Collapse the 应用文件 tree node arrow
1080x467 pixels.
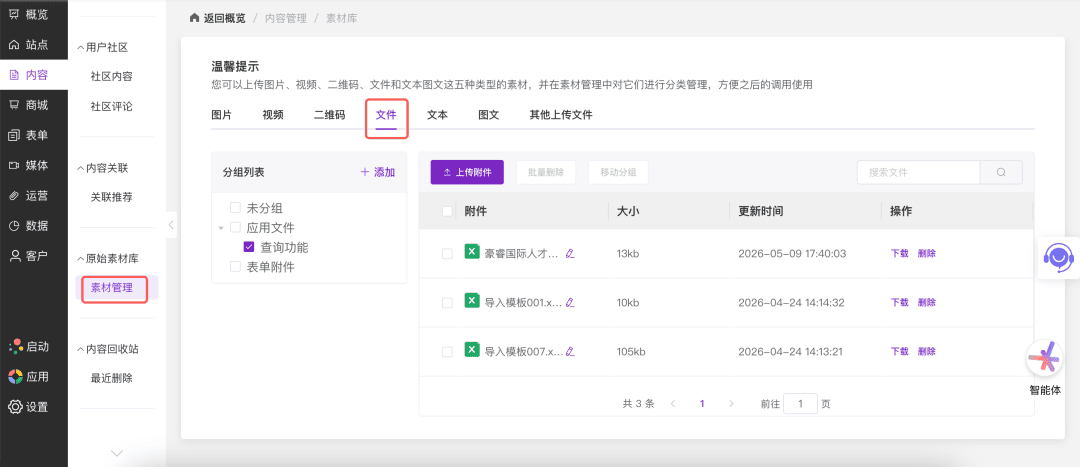(x=221, y=228)
